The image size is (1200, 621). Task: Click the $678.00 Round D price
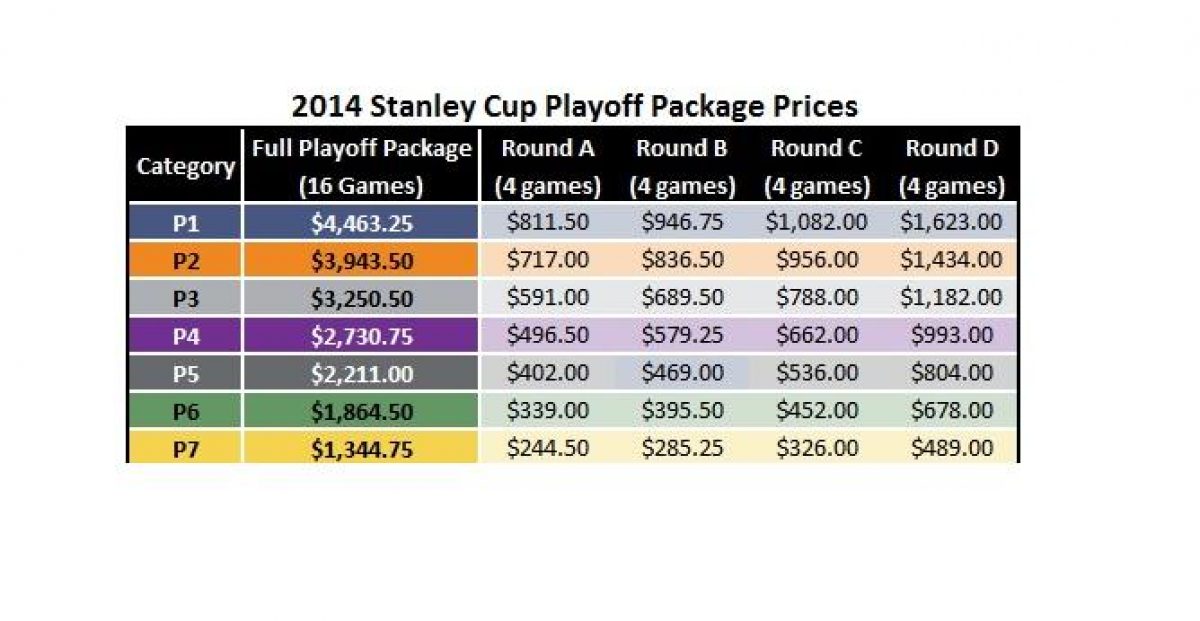pos(951,410)
